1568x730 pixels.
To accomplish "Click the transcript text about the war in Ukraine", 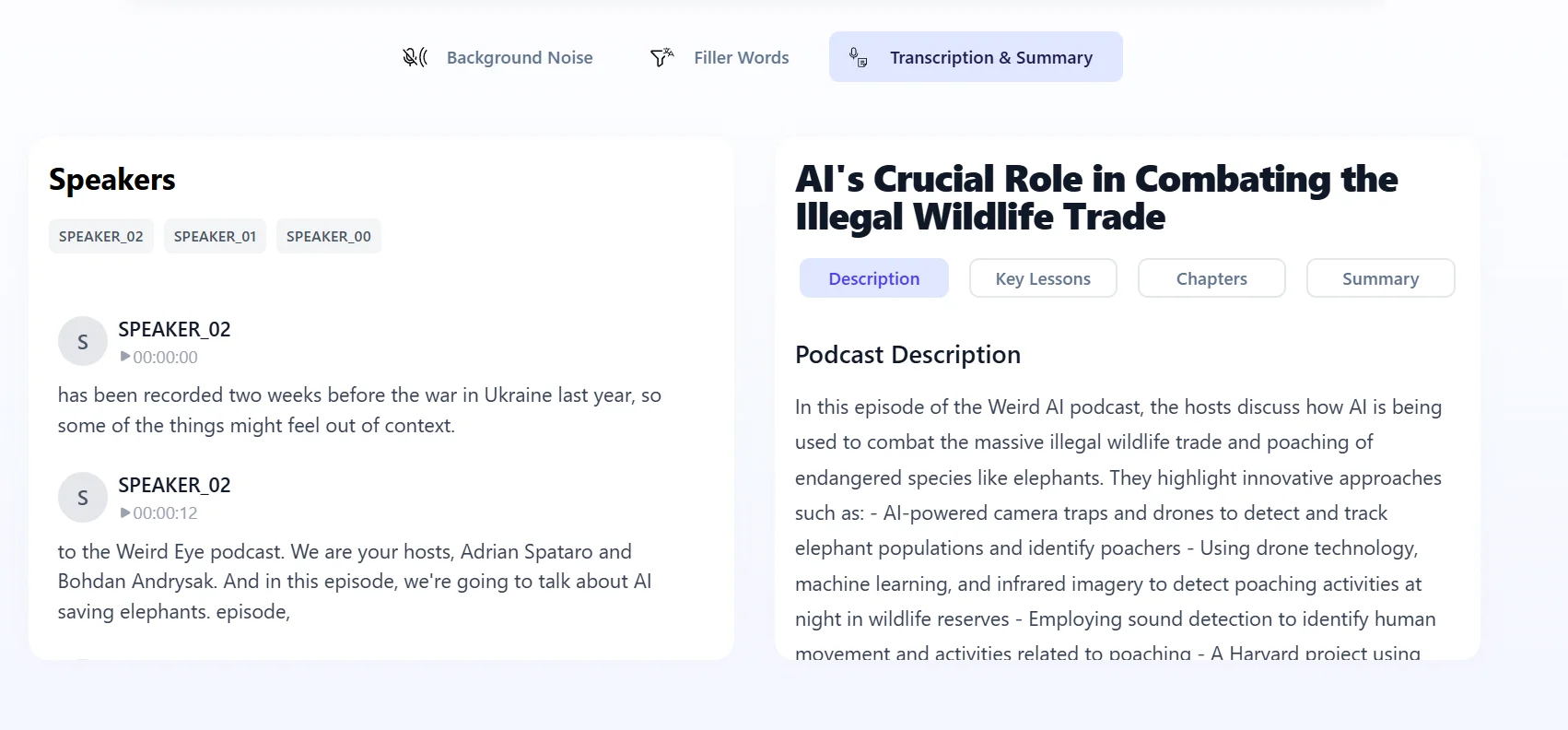I will pyautogui.click(x=359, y=410).
